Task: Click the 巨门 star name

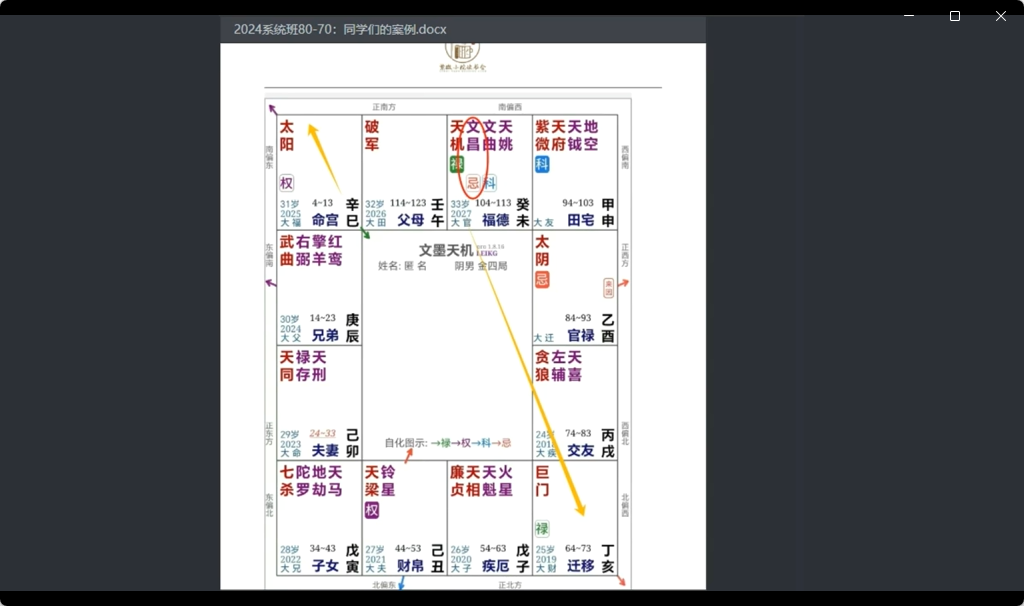Action: coord(542,481)
